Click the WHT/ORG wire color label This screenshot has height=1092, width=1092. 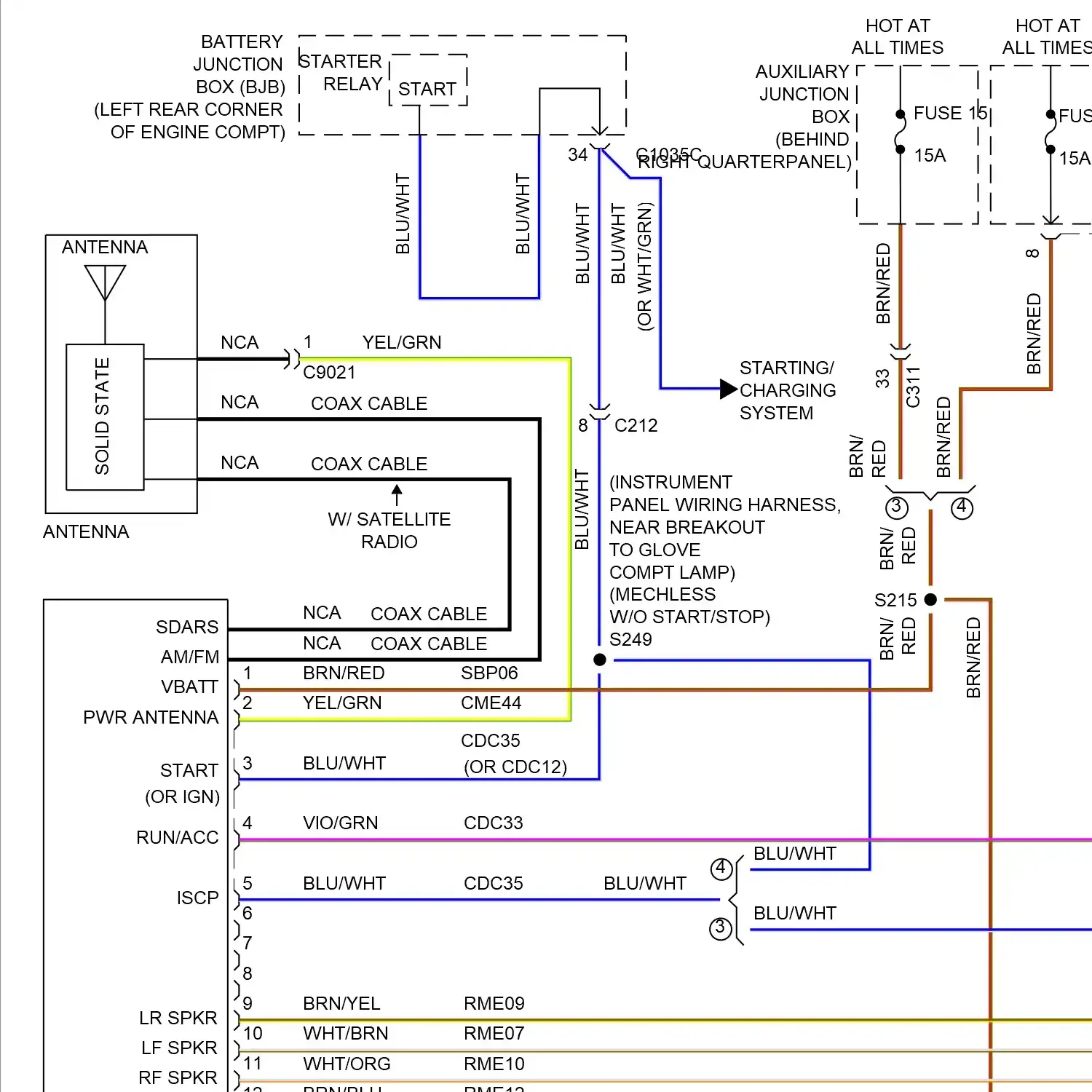(x=347, y=1064)
